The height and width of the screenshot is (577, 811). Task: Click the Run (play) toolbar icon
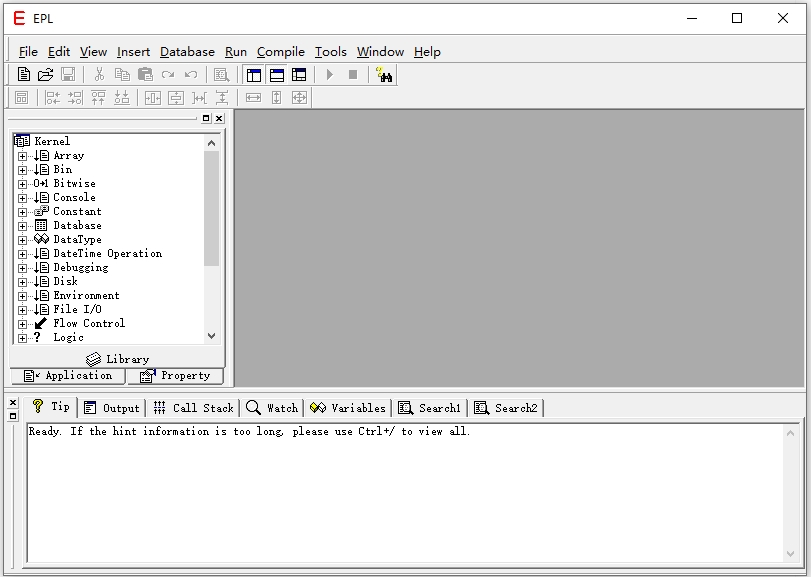pyautogui.click(x=329, y=74)
